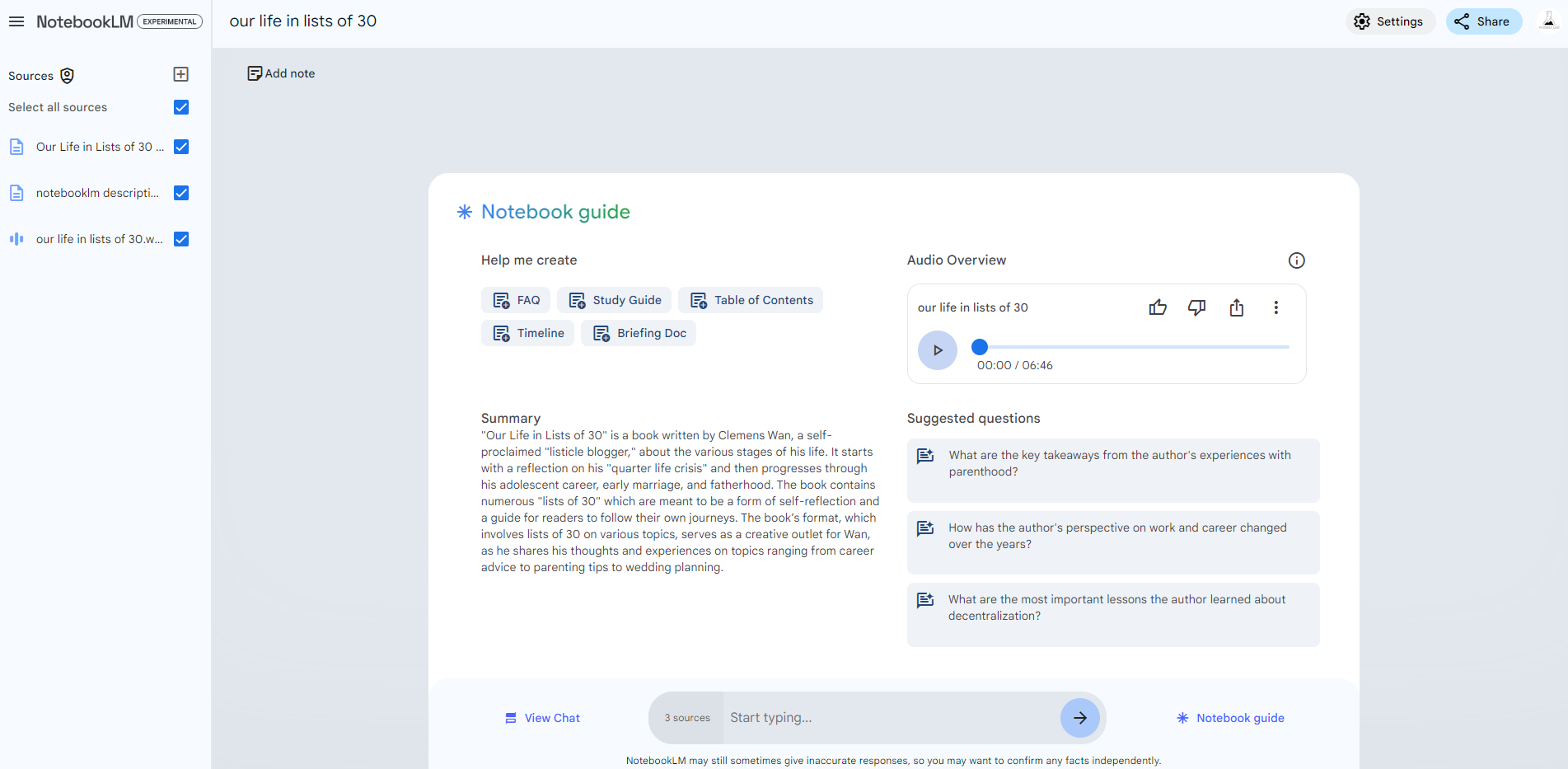Viewport: 1568px width, 769px height.
Task: Click the 00:00 / 06:46 time label
Action: click(x=1014, y=365)
